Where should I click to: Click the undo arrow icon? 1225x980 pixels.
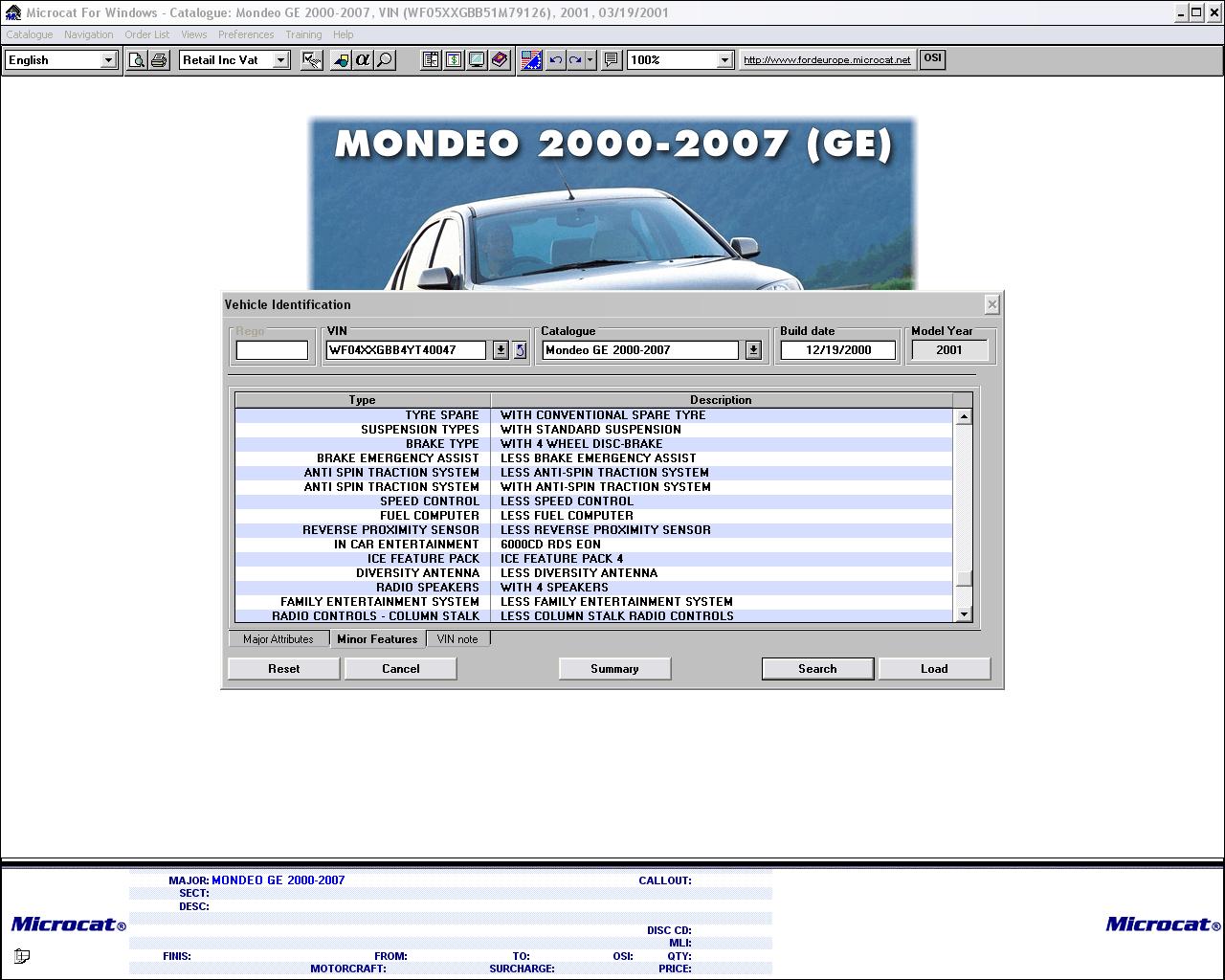(x=555, y=60)
